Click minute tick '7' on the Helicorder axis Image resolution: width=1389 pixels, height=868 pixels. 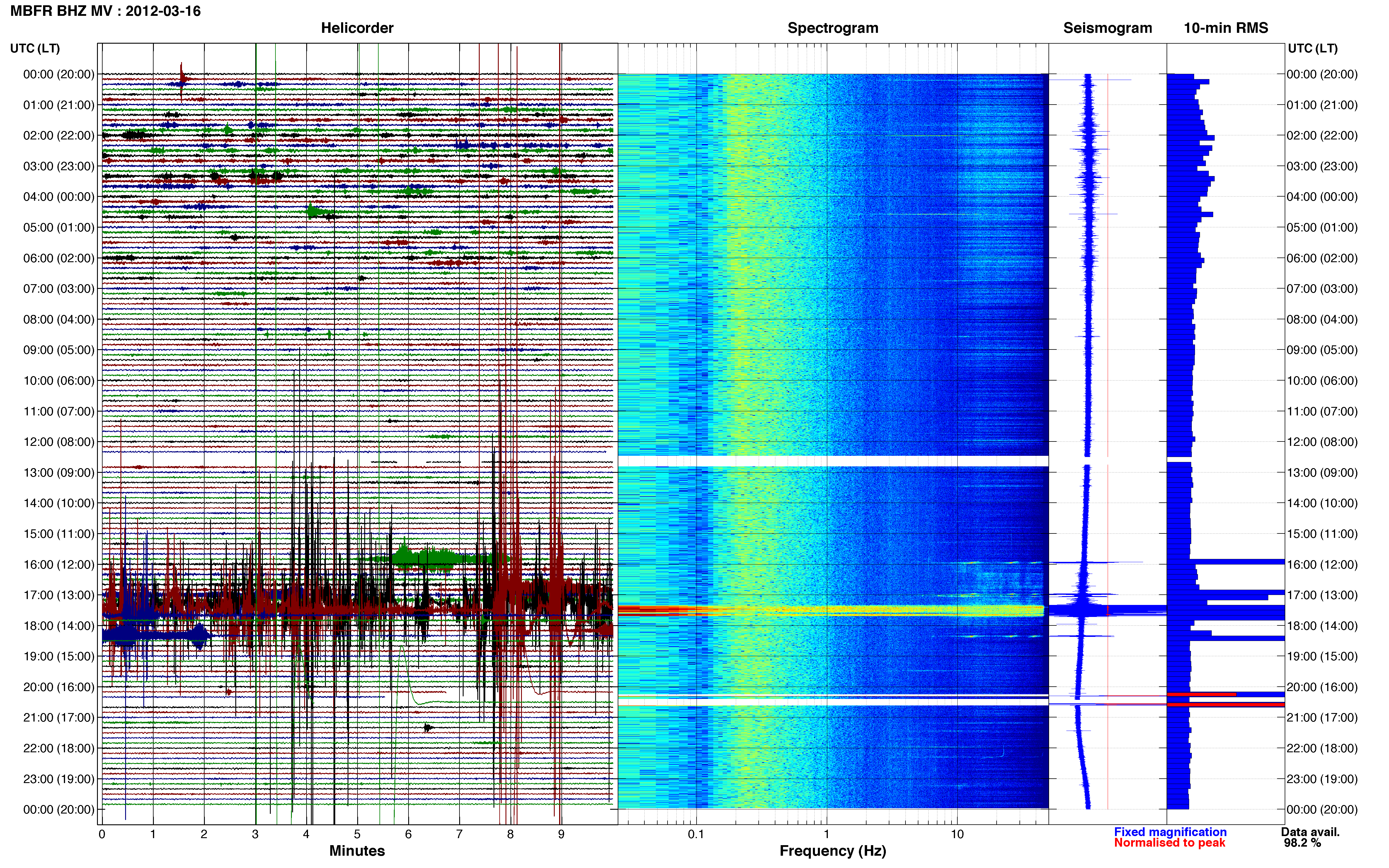point(459,835)
